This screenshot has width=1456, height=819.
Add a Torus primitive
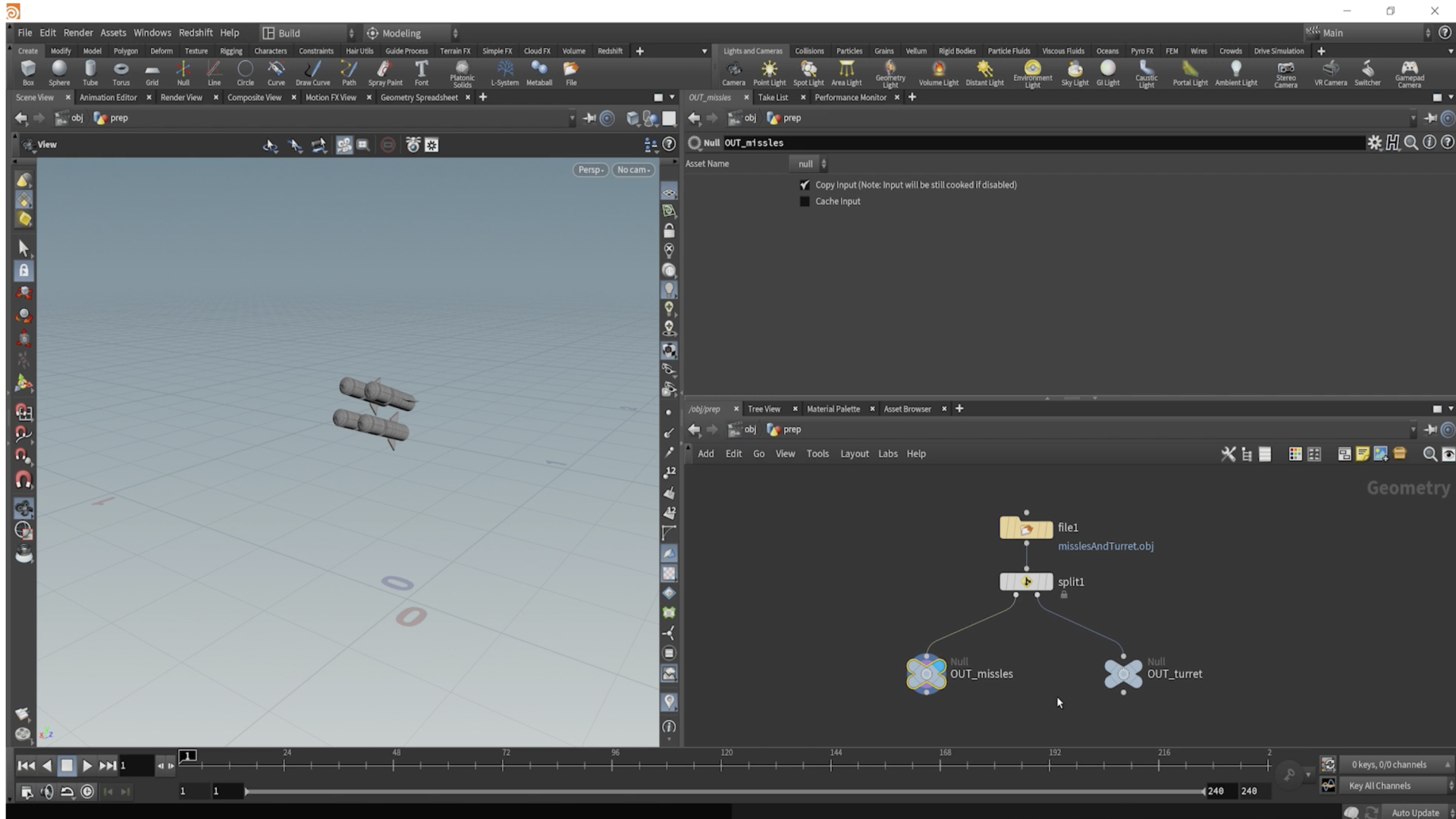click(x=121, y=74)
